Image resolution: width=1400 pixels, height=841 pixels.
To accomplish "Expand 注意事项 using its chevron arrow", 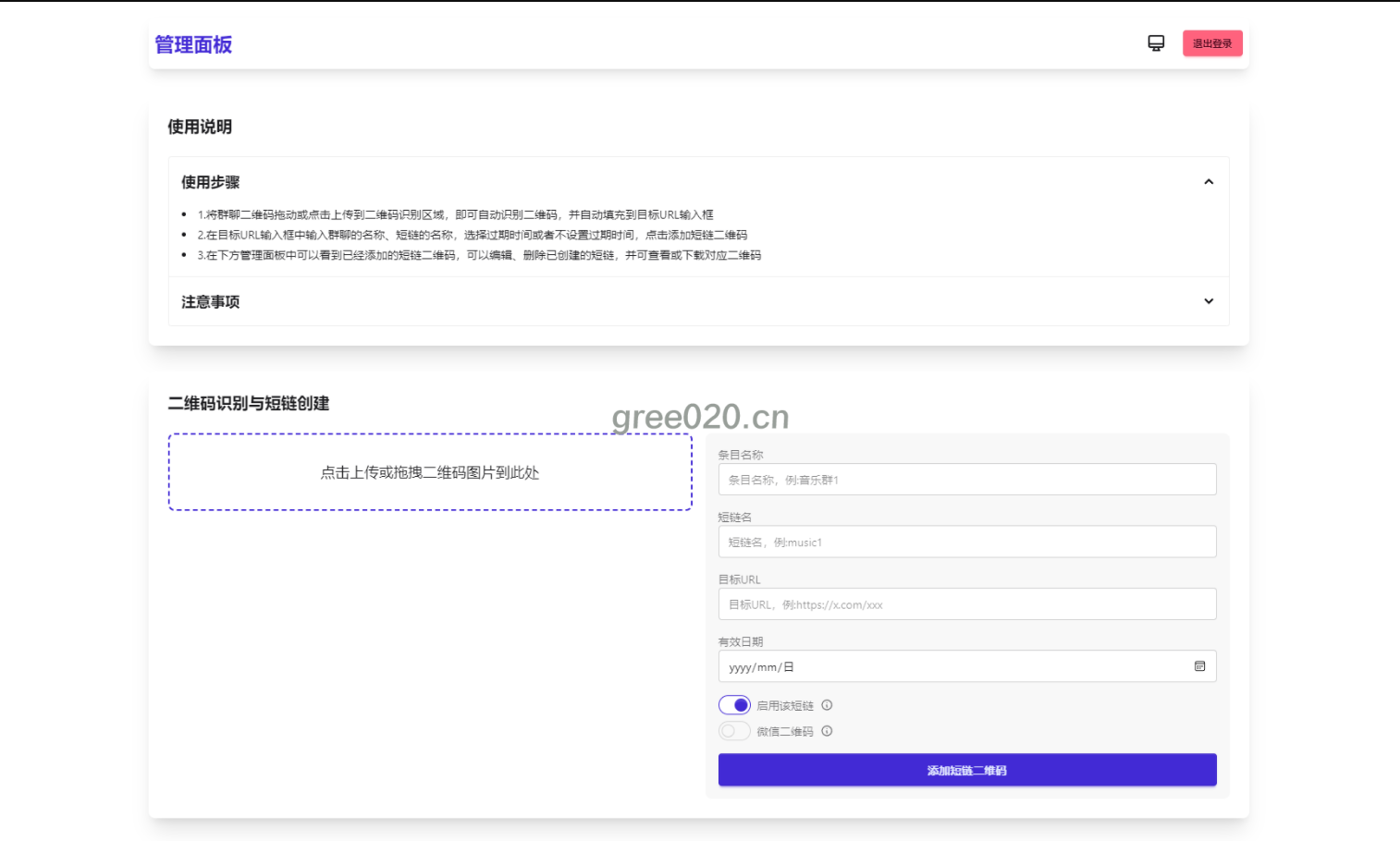I will [1208, 301].
